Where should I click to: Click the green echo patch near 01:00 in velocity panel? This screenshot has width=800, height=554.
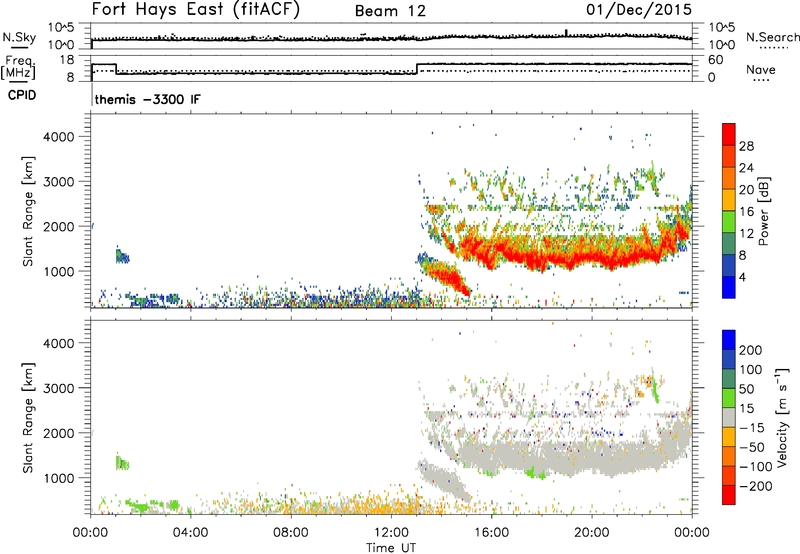point(122,462)
